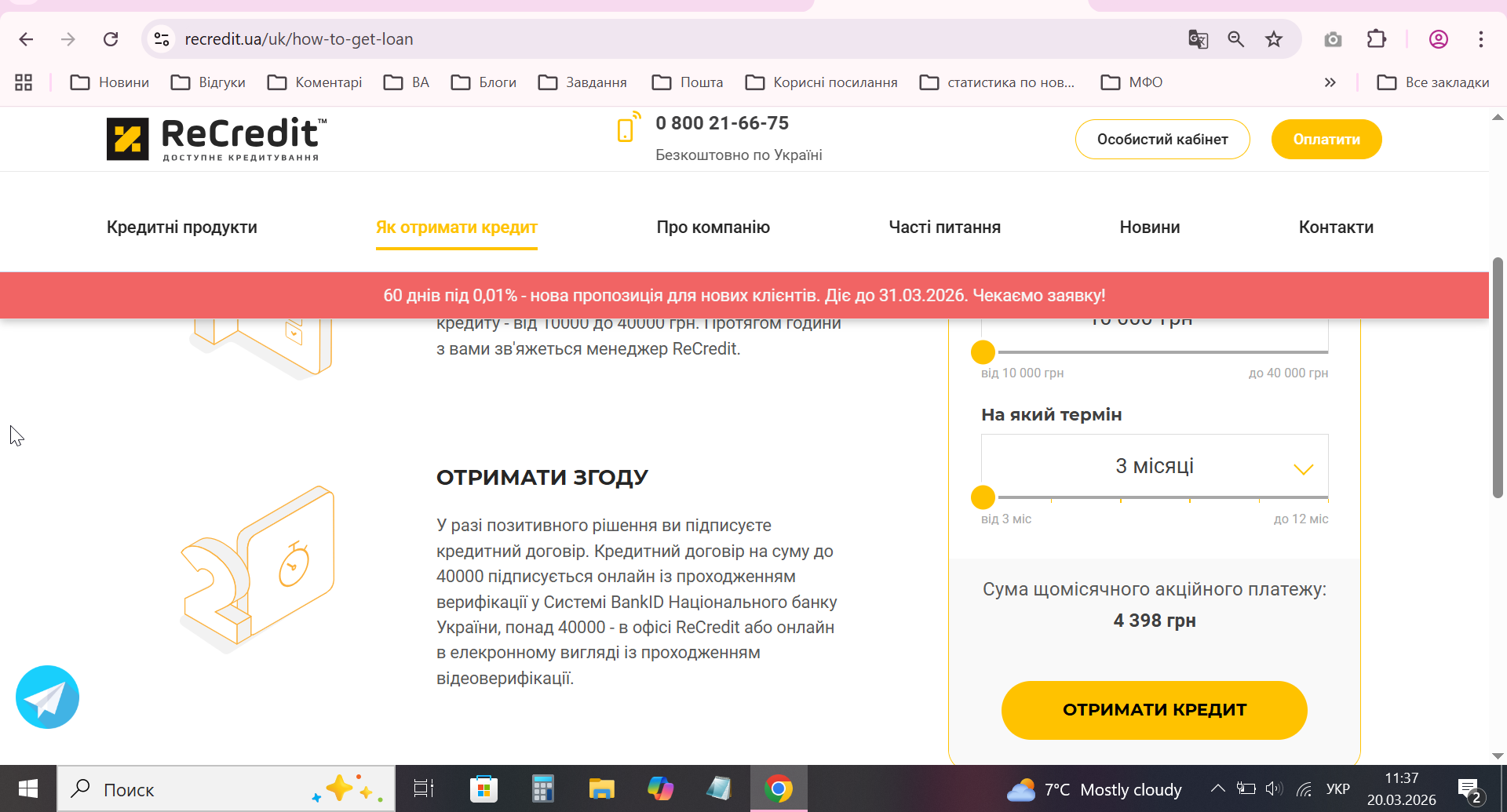The image size is (1507, 812).
Task: Click the red 60 днів під 0,01% promo banner
Action: click(744, 296)
